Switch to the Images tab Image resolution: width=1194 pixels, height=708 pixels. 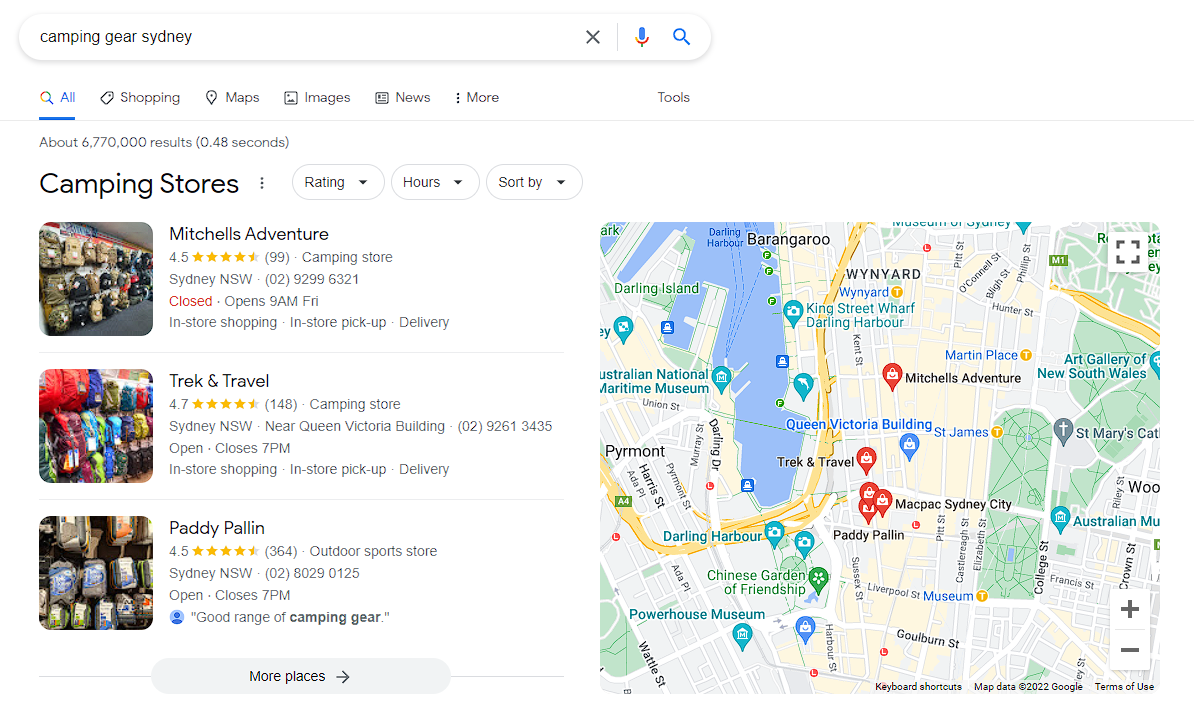(317, 97)
